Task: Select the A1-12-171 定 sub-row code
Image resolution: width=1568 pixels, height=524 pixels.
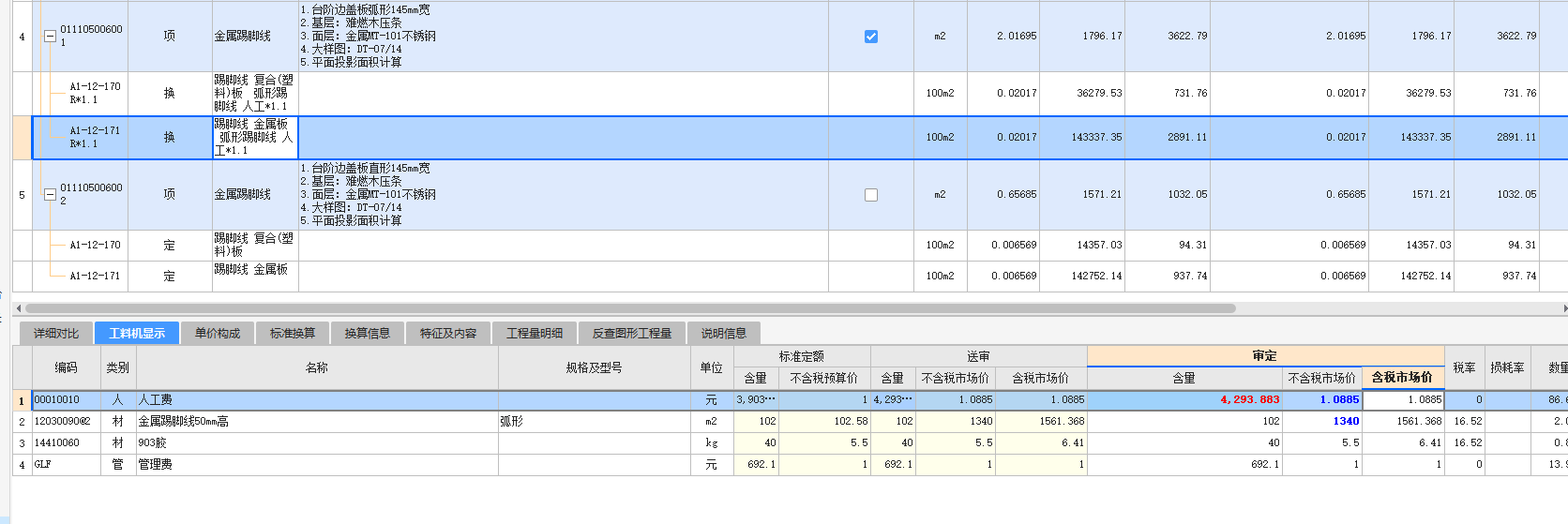Action: click(96, 277)
